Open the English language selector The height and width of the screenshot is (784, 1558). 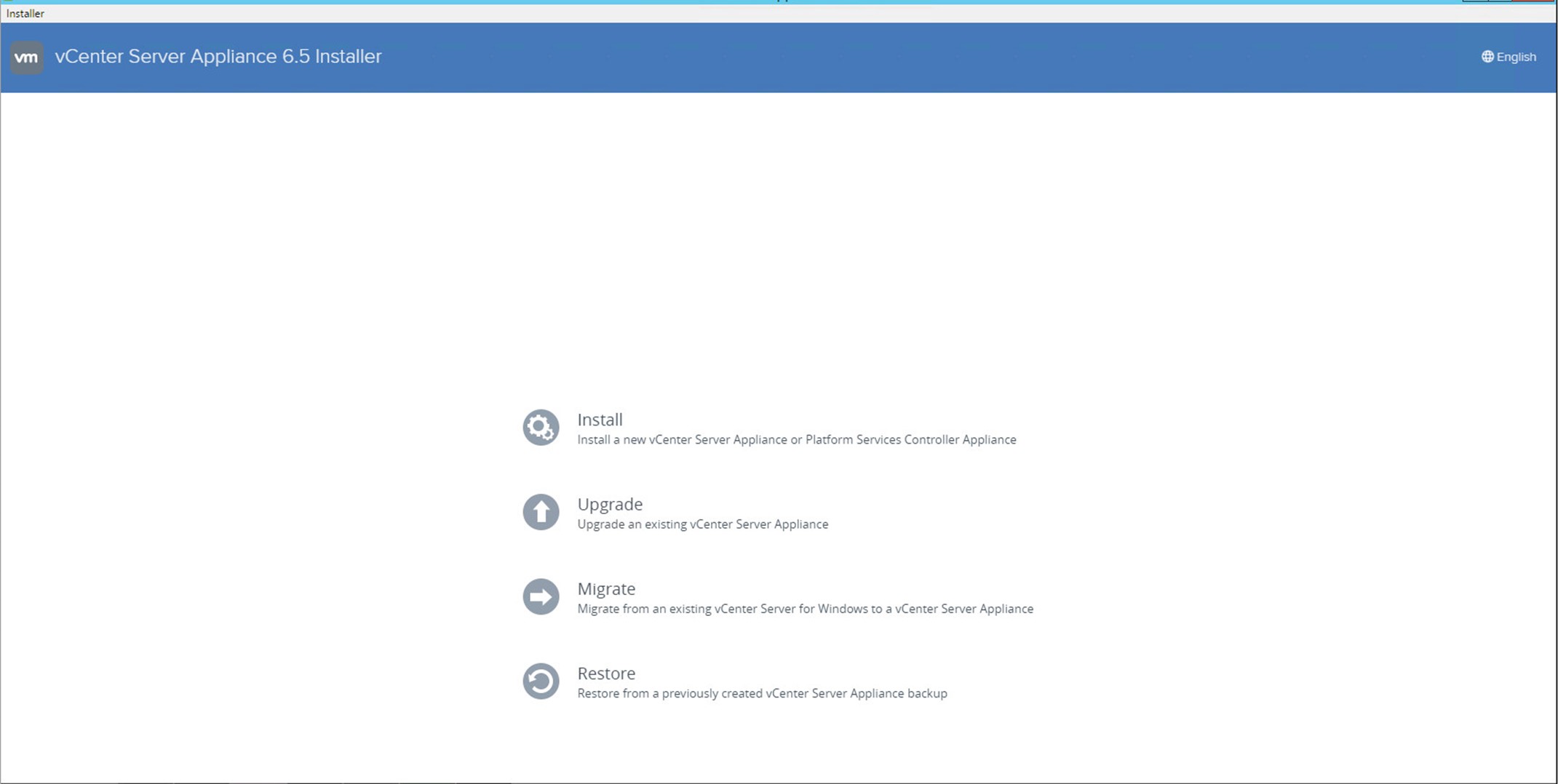[1509, 57]
